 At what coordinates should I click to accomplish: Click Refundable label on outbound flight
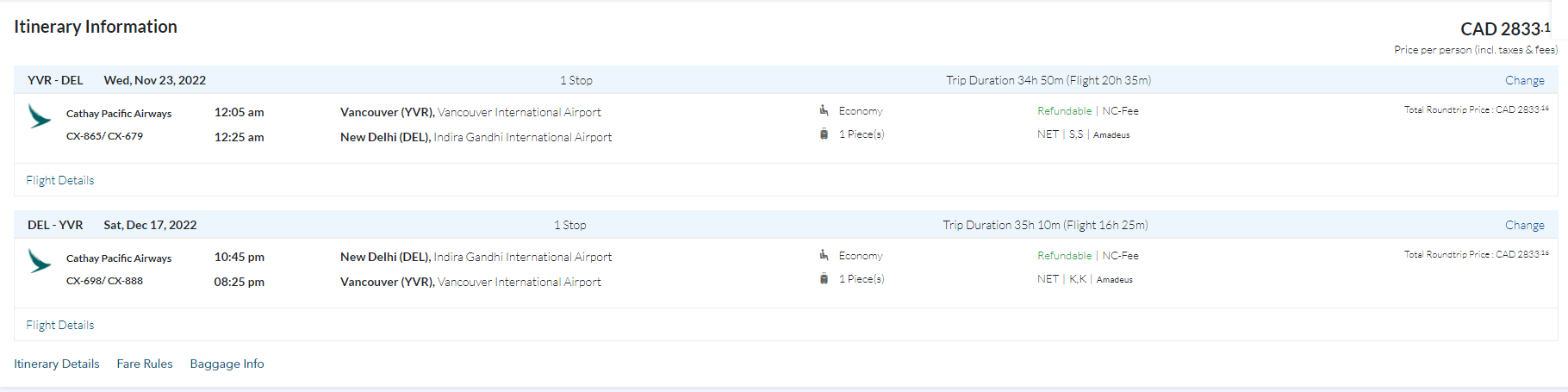(x=1064, y=111)
